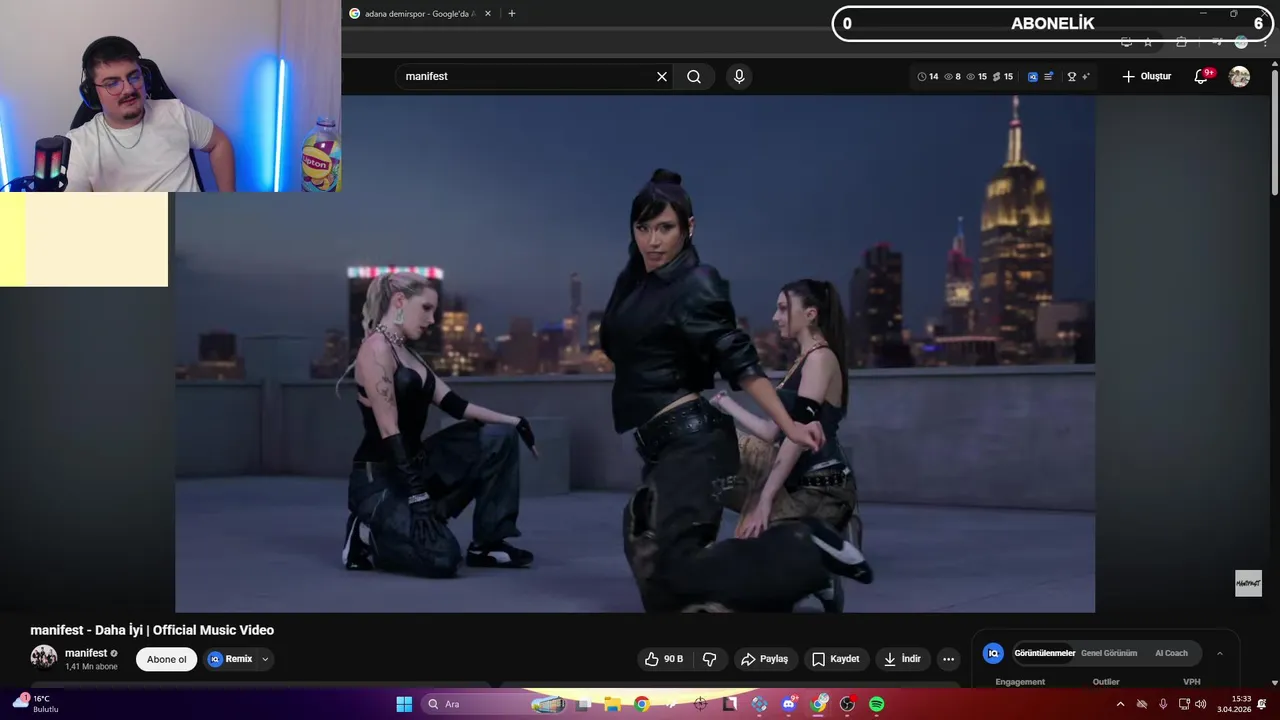Viewport: 1280px width, 720px height.
Task: Open Task View in the taskbar
Action: click(584, 704)
